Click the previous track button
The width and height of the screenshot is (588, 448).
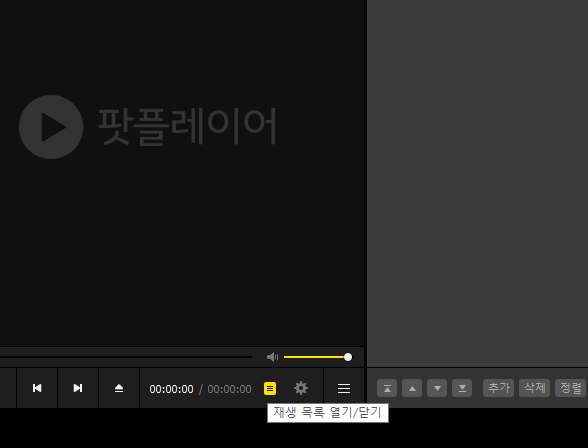pos(37,388)
